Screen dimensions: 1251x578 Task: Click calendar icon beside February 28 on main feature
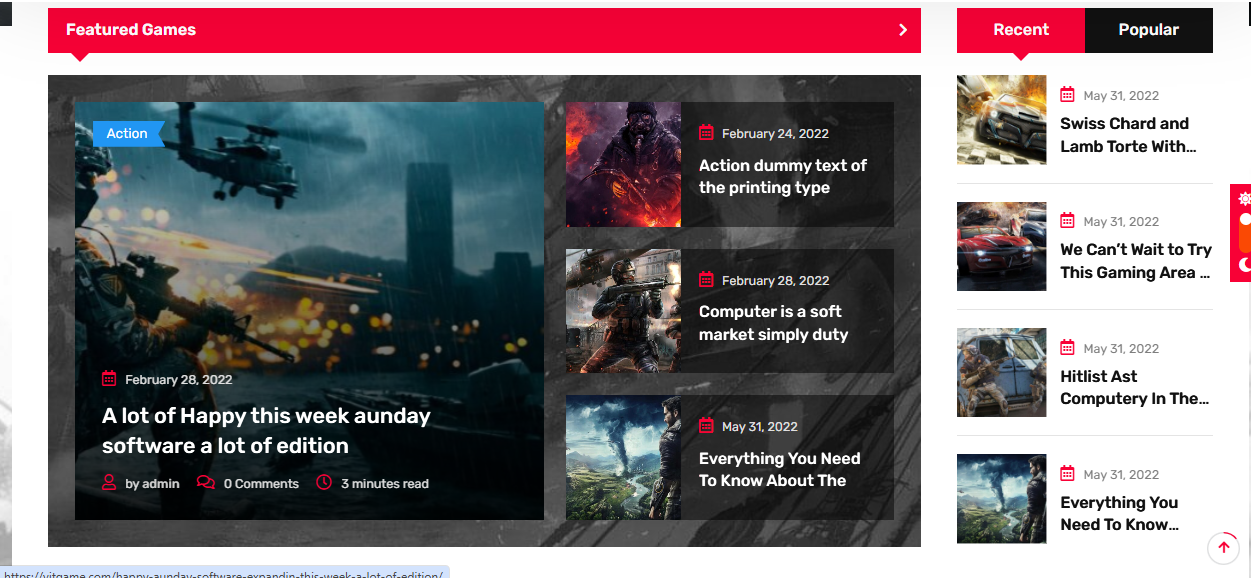pos(110,378)
